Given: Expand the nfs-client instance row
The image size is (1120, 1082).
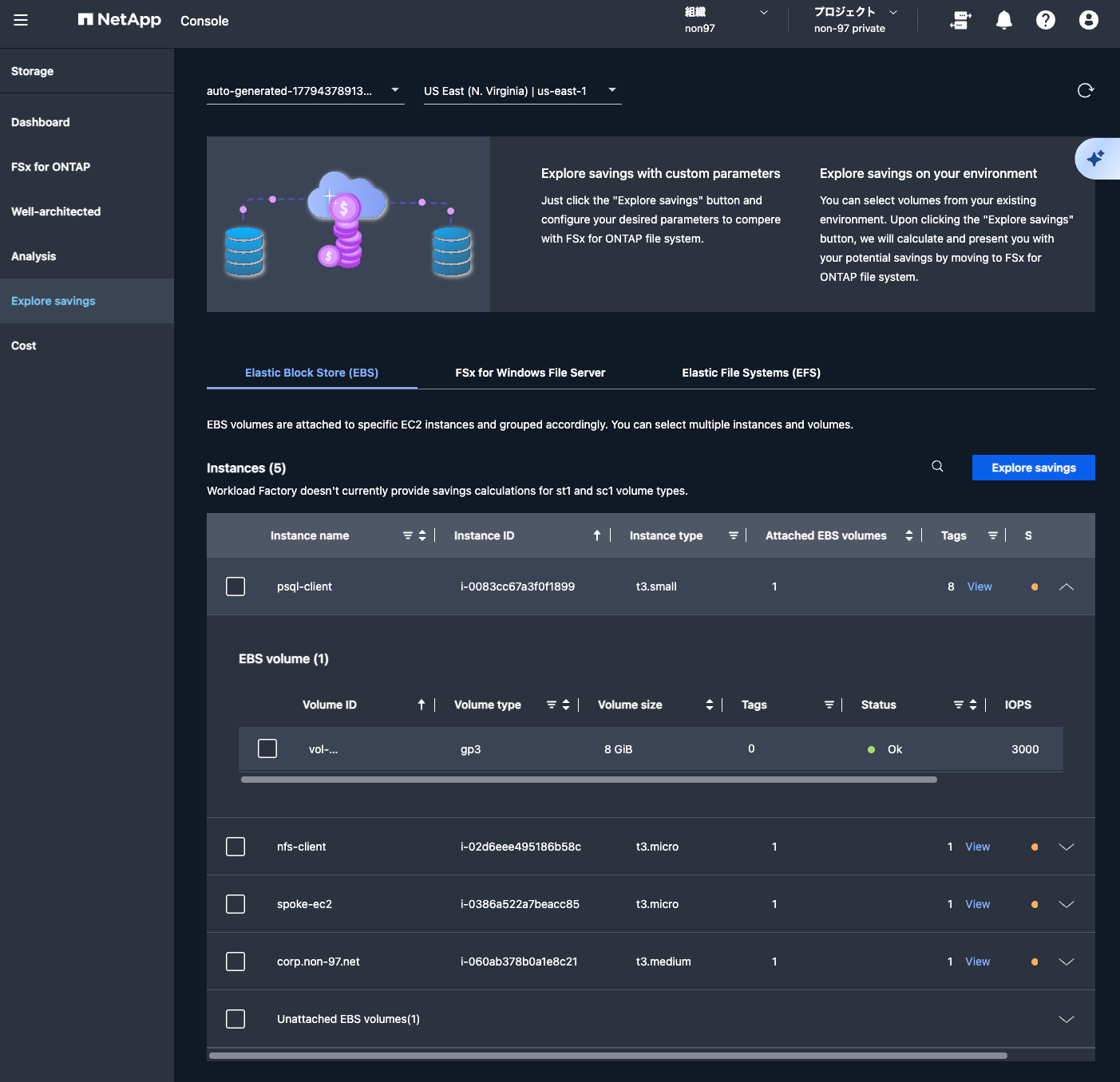Looking at the screenshot, I should pos(1067,847).
